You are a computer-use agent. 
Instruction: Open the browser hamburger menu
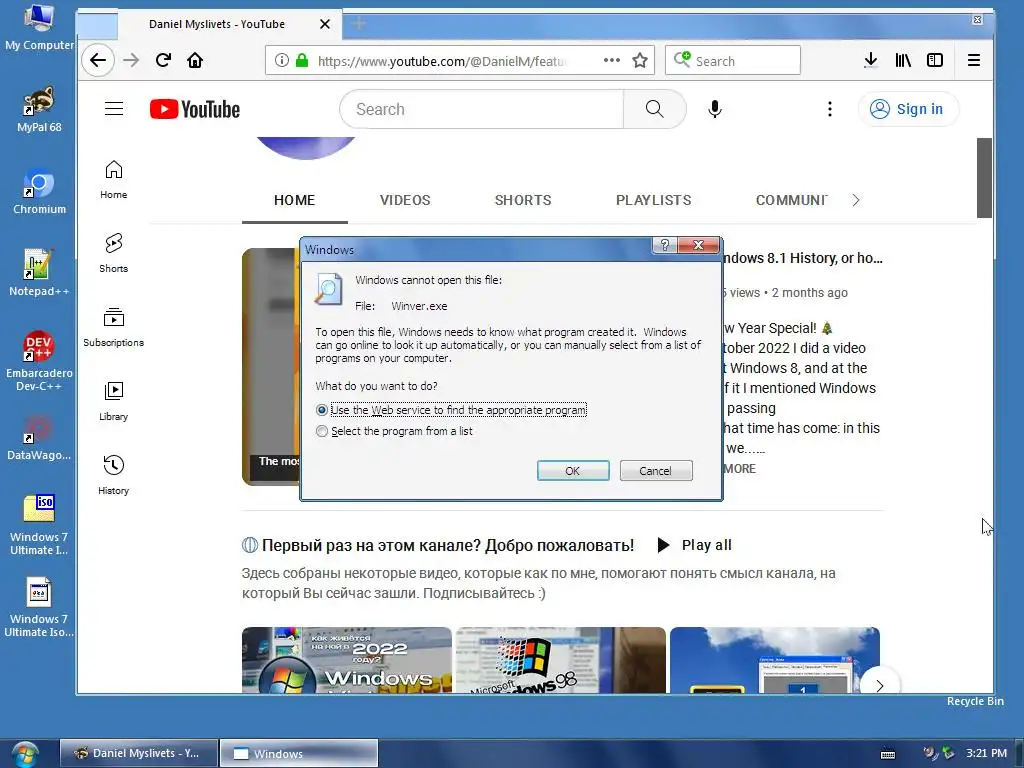(974, 61)
